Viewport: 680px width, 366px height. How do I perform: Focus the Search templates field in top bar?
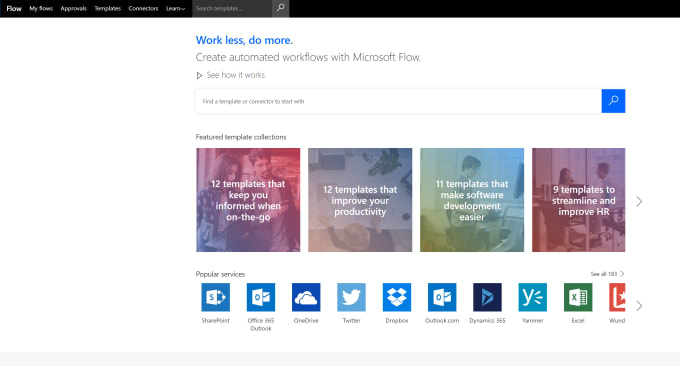[232, 8]
